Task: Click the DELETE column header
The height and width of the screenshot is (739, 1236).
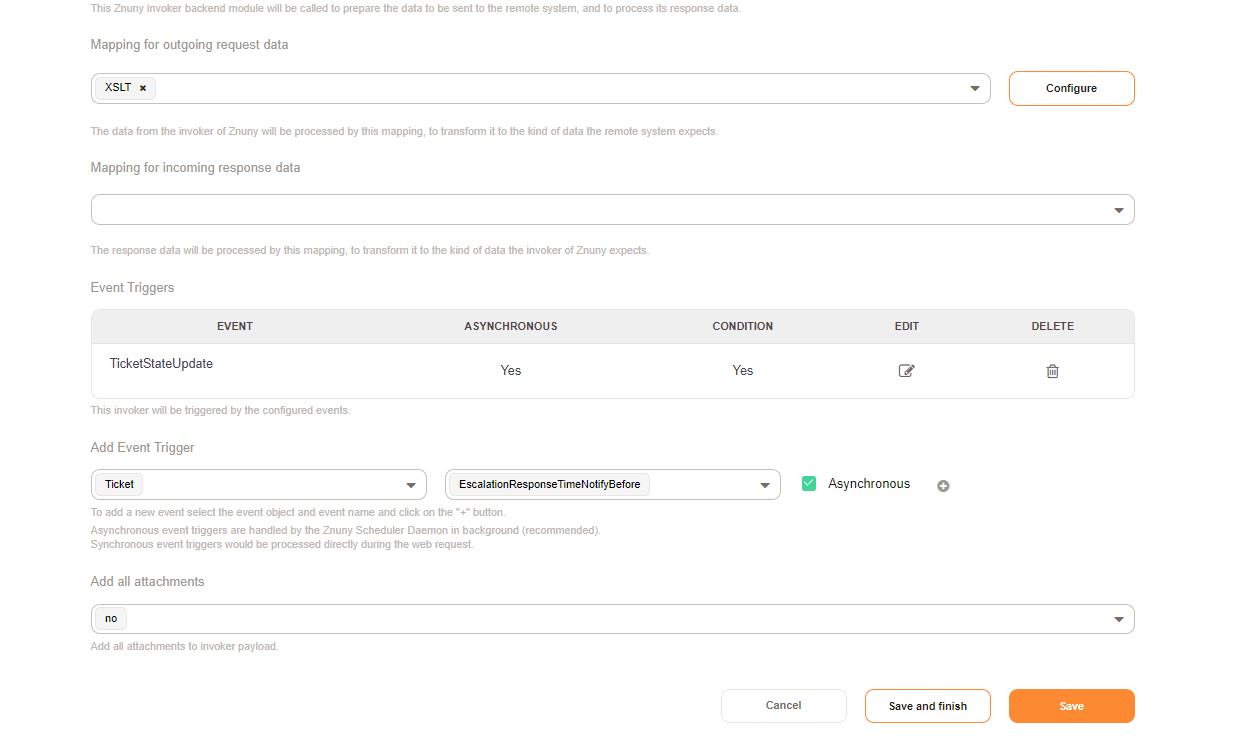Action: click(1052, 326)
